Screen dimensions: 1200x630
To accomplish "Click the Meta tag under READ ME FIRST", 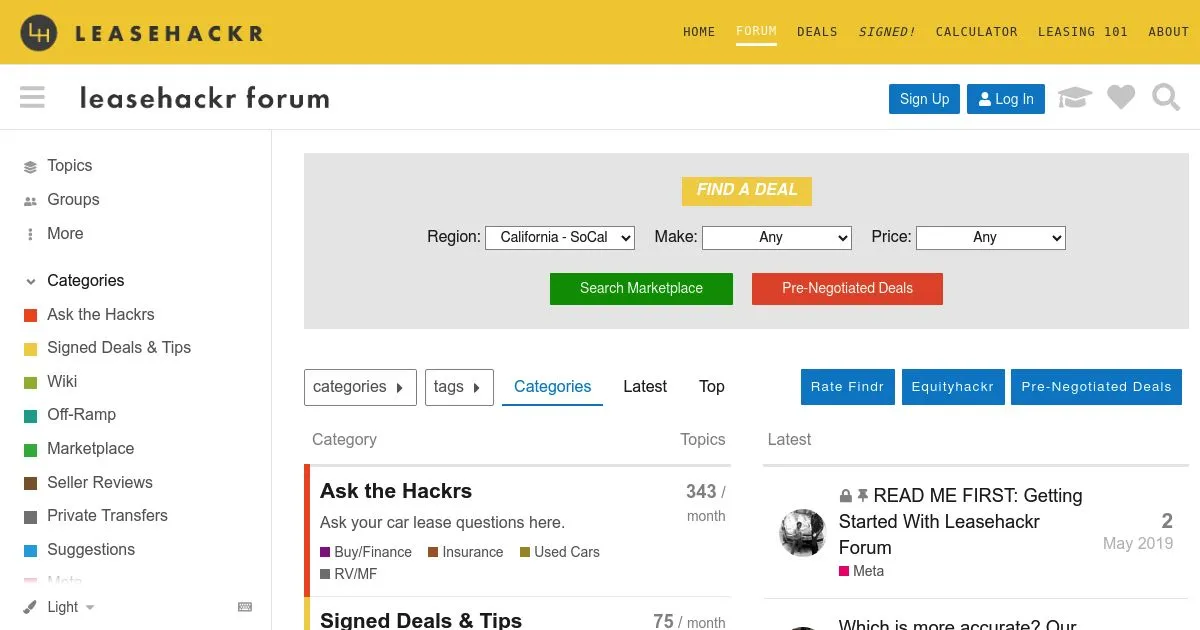I will click(862, 571).
